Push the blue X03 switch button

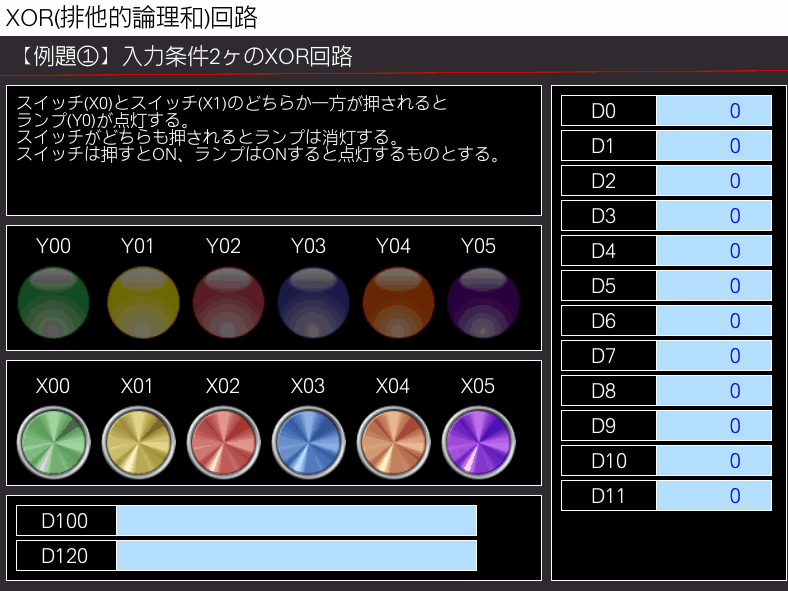[x=309, y=443]
